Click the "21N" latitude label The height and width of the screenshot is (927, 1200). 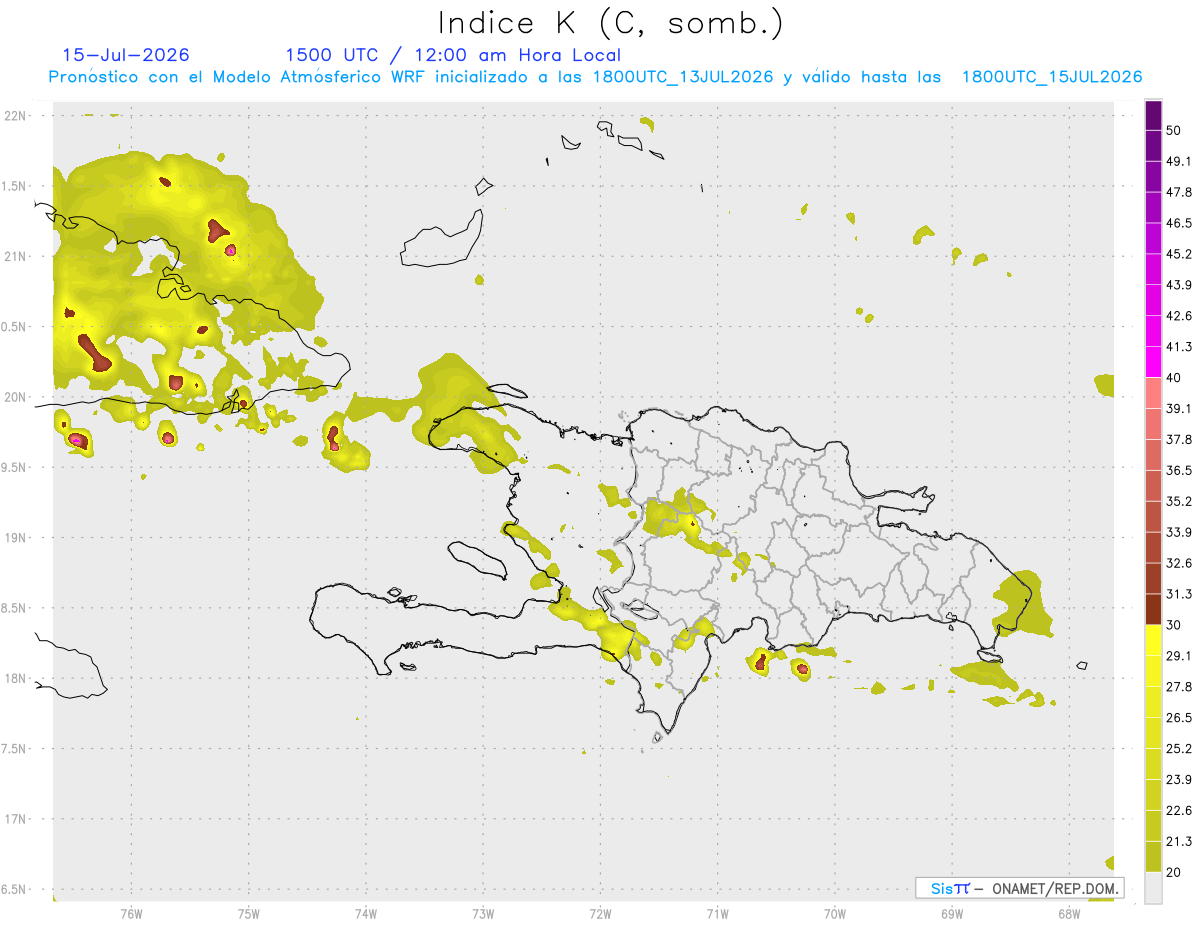(15, 256)
